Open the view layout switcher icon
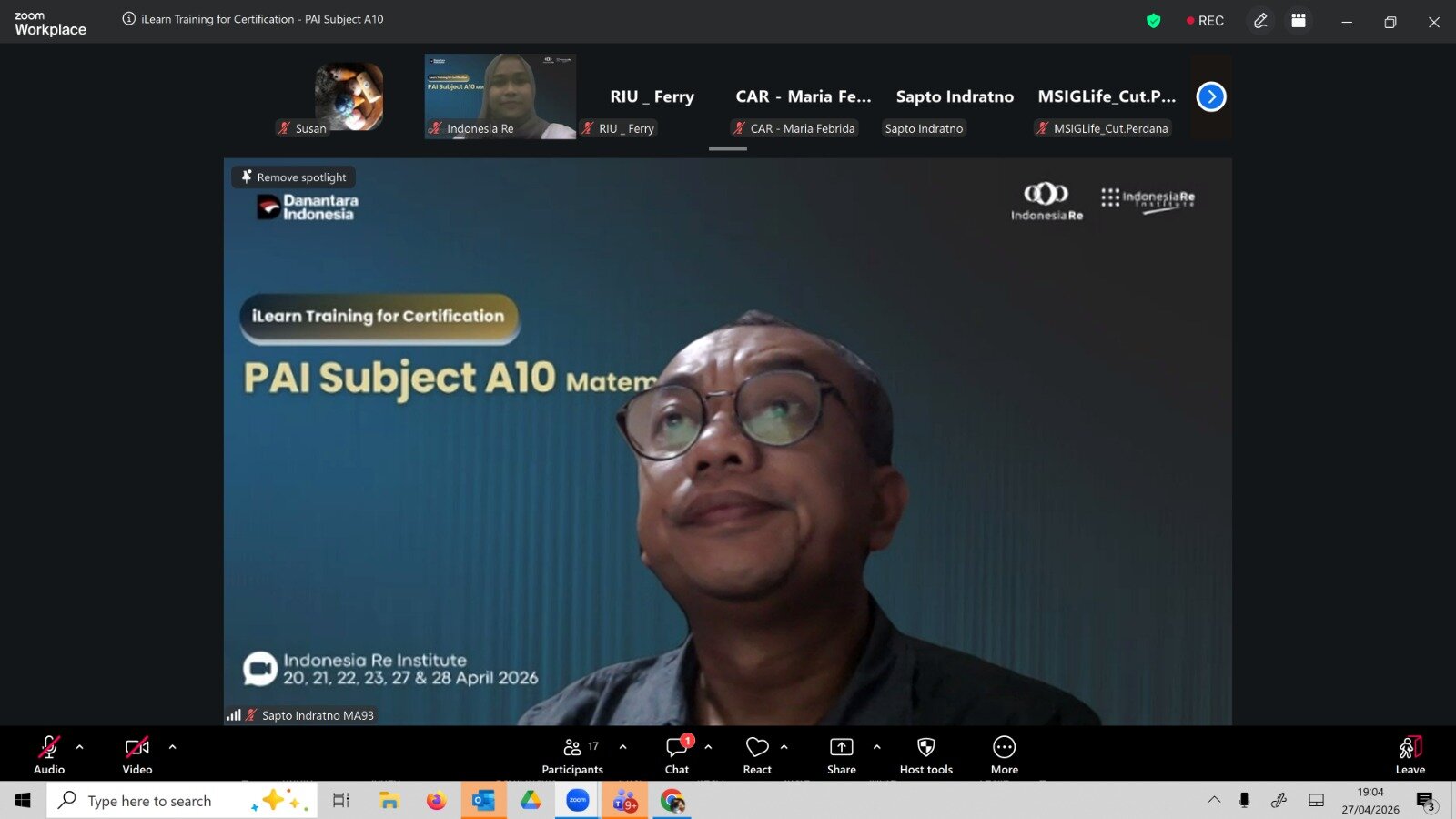 coord(1299,21)
